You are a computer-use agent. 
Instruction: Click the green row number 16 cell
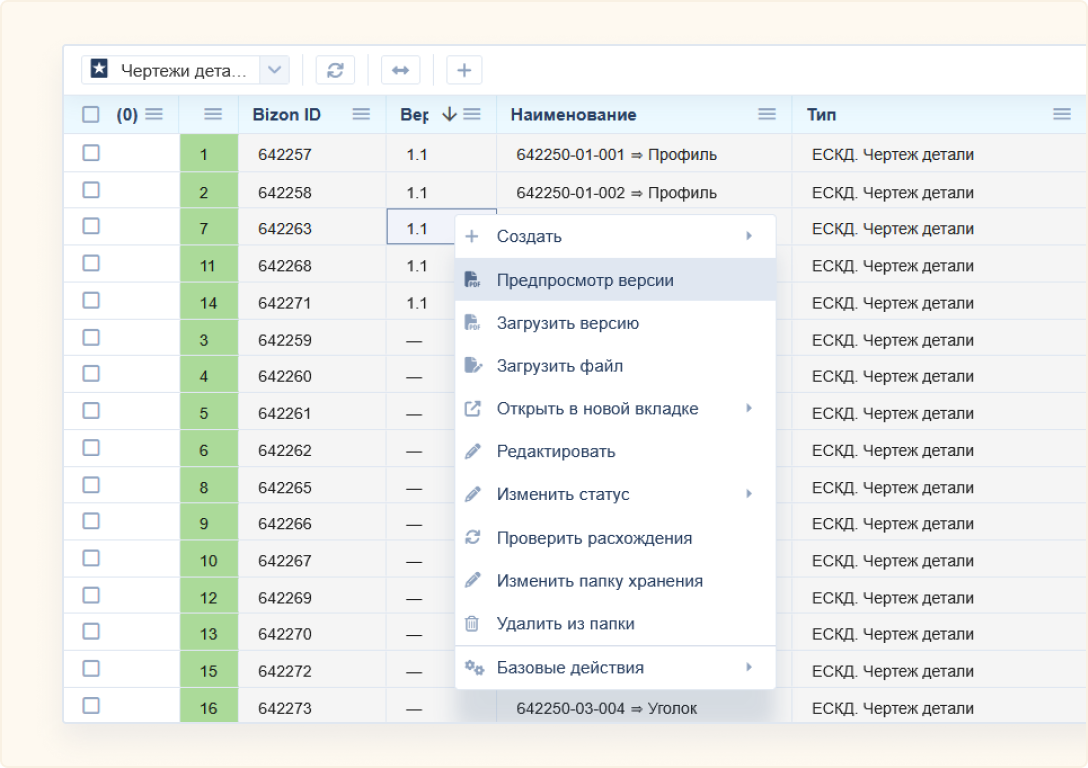pos(208,708)
